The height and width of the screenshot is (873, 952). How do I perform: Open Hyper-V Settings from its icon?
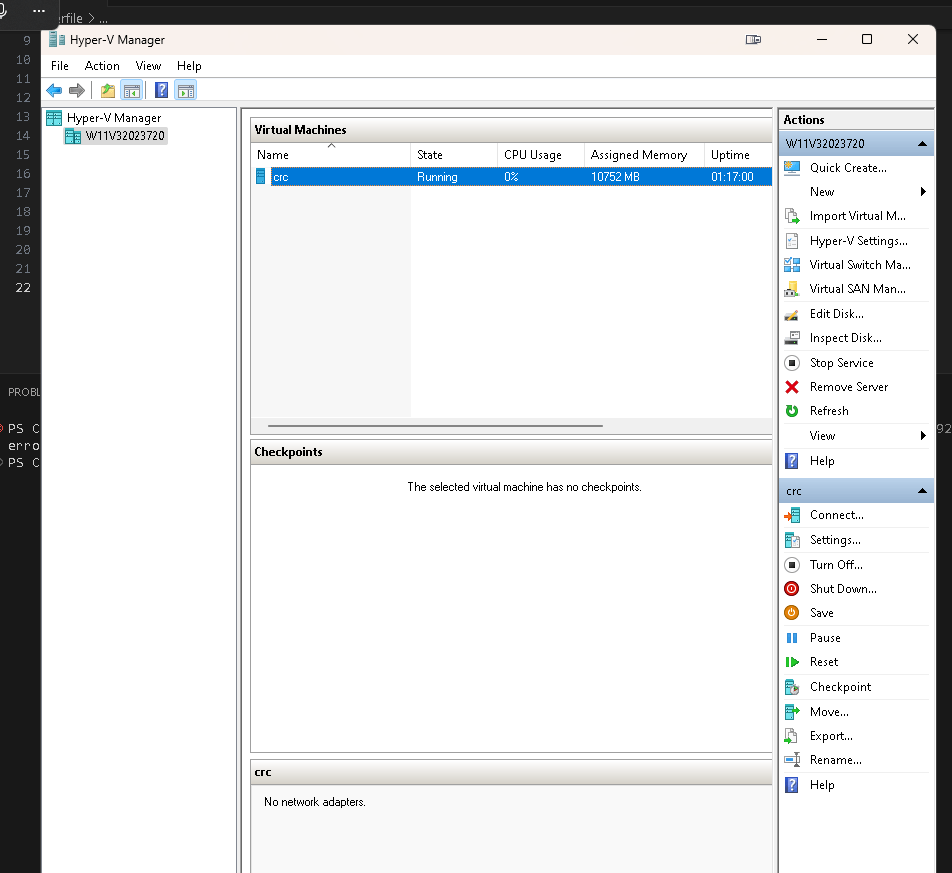[x=792, y=241]
